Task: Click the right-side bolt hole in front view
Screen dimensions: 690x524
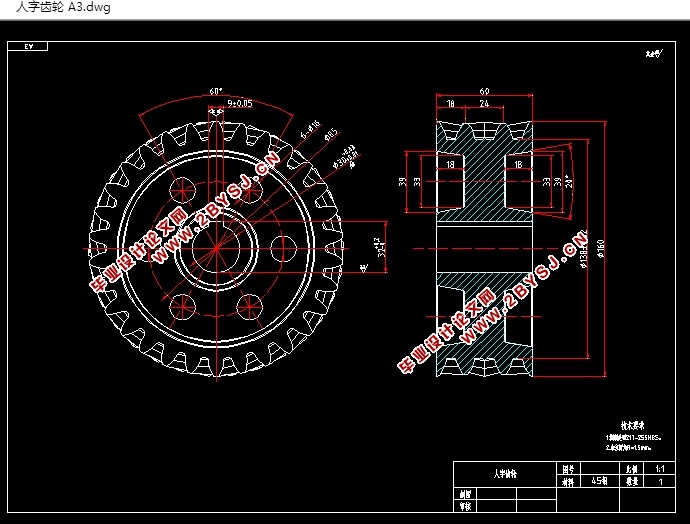Action: pyautogui.click(x=283, y=249)
